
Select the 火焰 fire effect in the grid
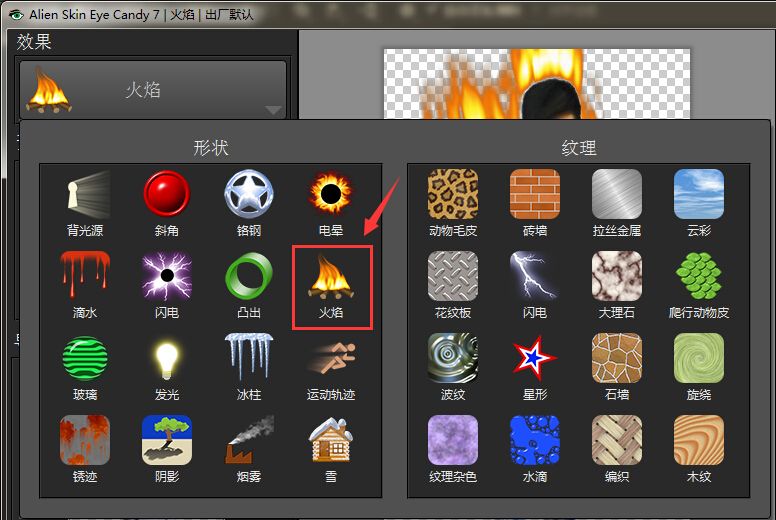click(x=332, y=287)
